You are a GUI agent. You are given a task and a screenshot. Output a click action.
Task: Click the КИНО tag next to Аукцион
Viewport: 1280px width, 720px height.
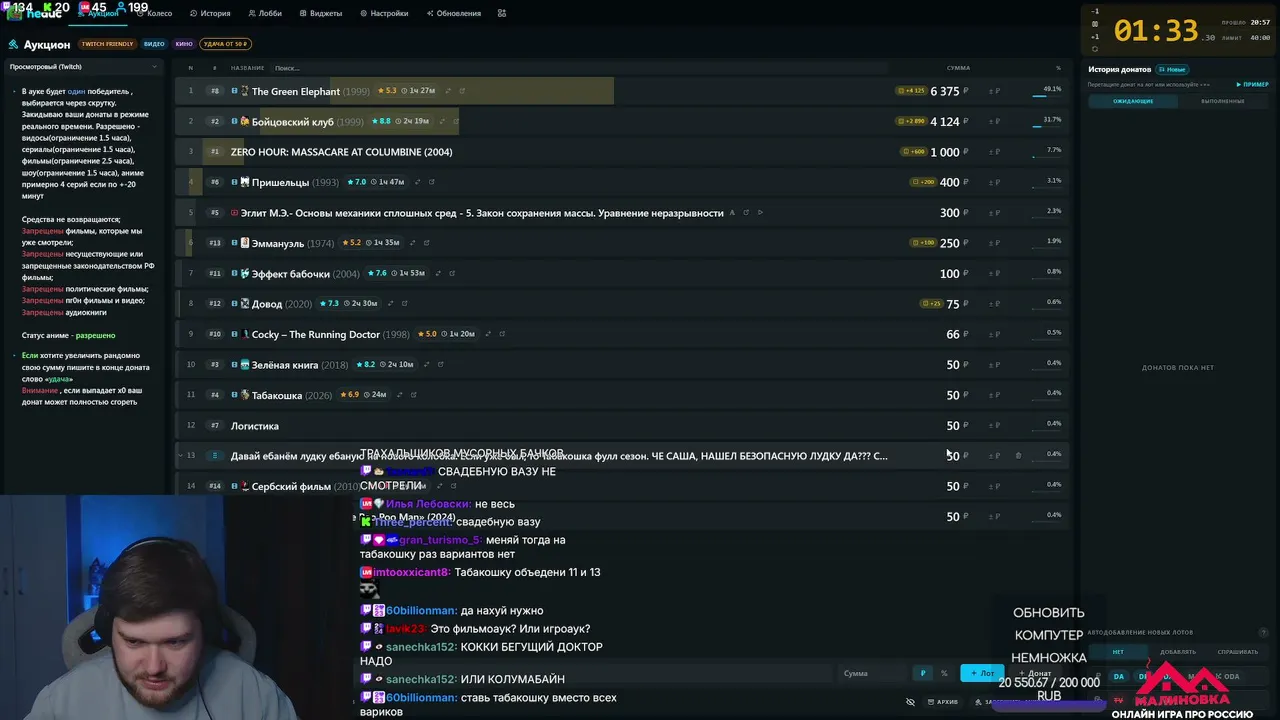(x=184, y=44)
